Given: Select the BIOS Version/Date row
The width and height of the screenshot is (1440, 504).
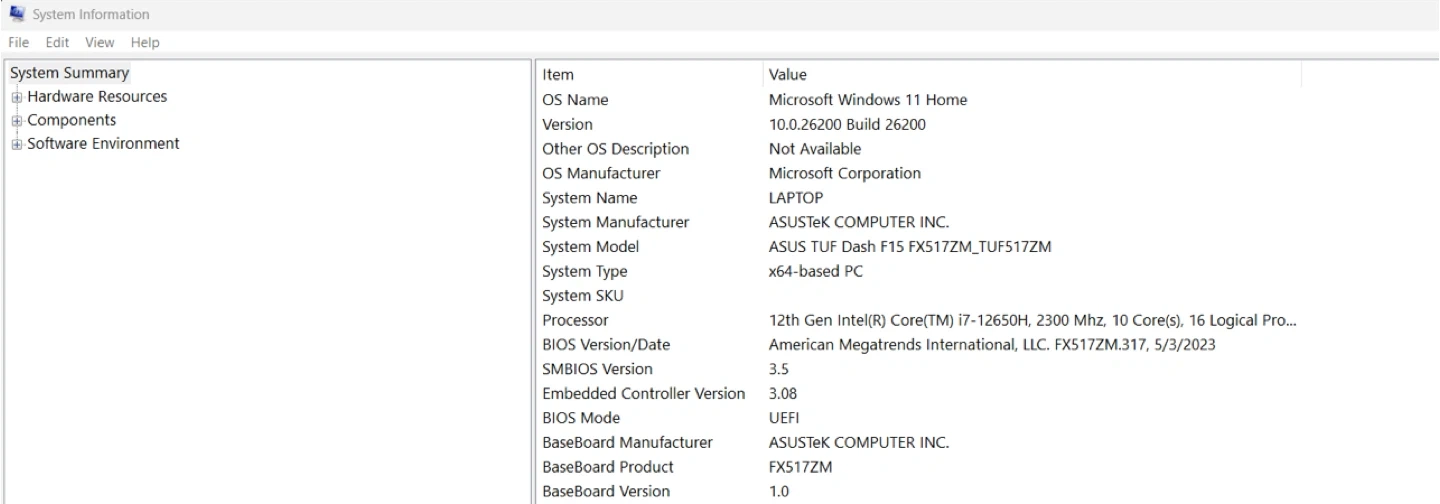Looking at the screenshot, I should 606,345.
